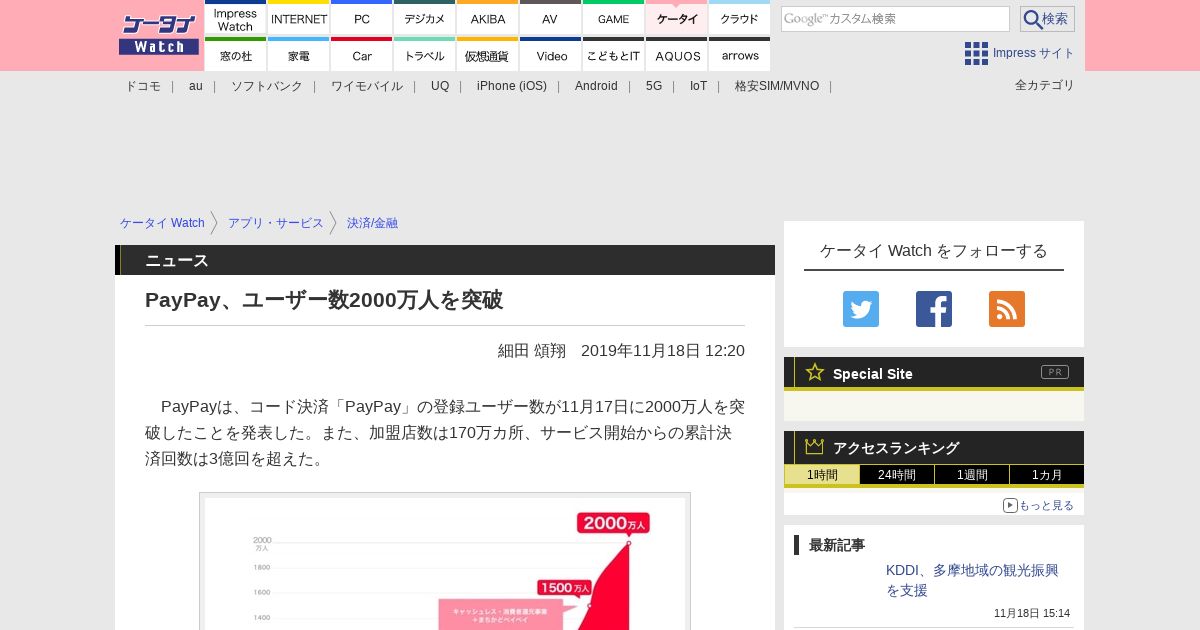Open the GAME nav tab
Viewport: 1200px width, 630px height.
[614, 18]
